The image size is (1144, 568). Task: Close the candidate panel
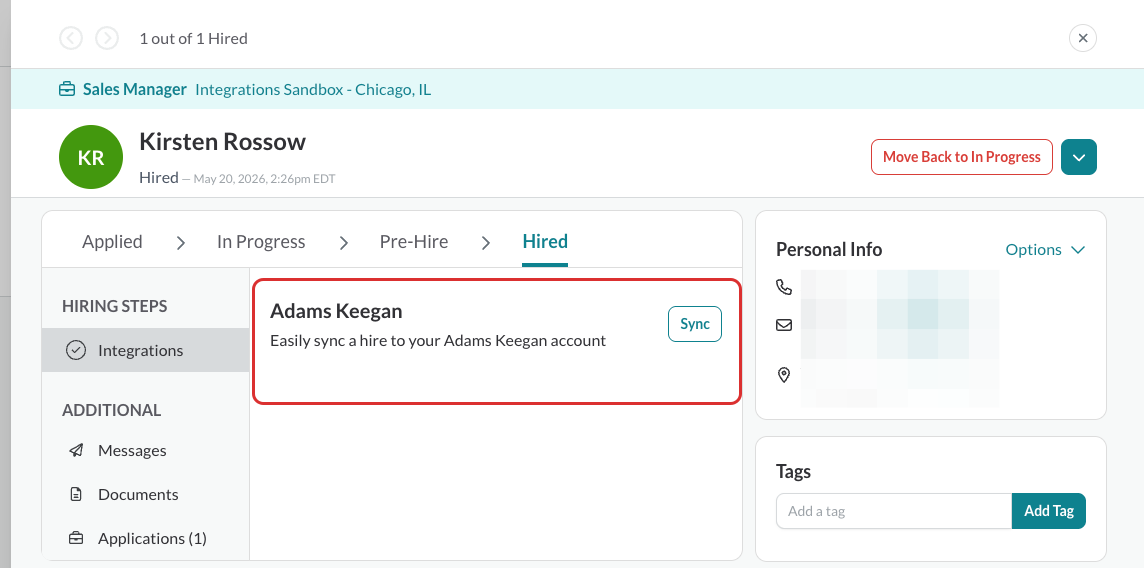pos(1083,38)
